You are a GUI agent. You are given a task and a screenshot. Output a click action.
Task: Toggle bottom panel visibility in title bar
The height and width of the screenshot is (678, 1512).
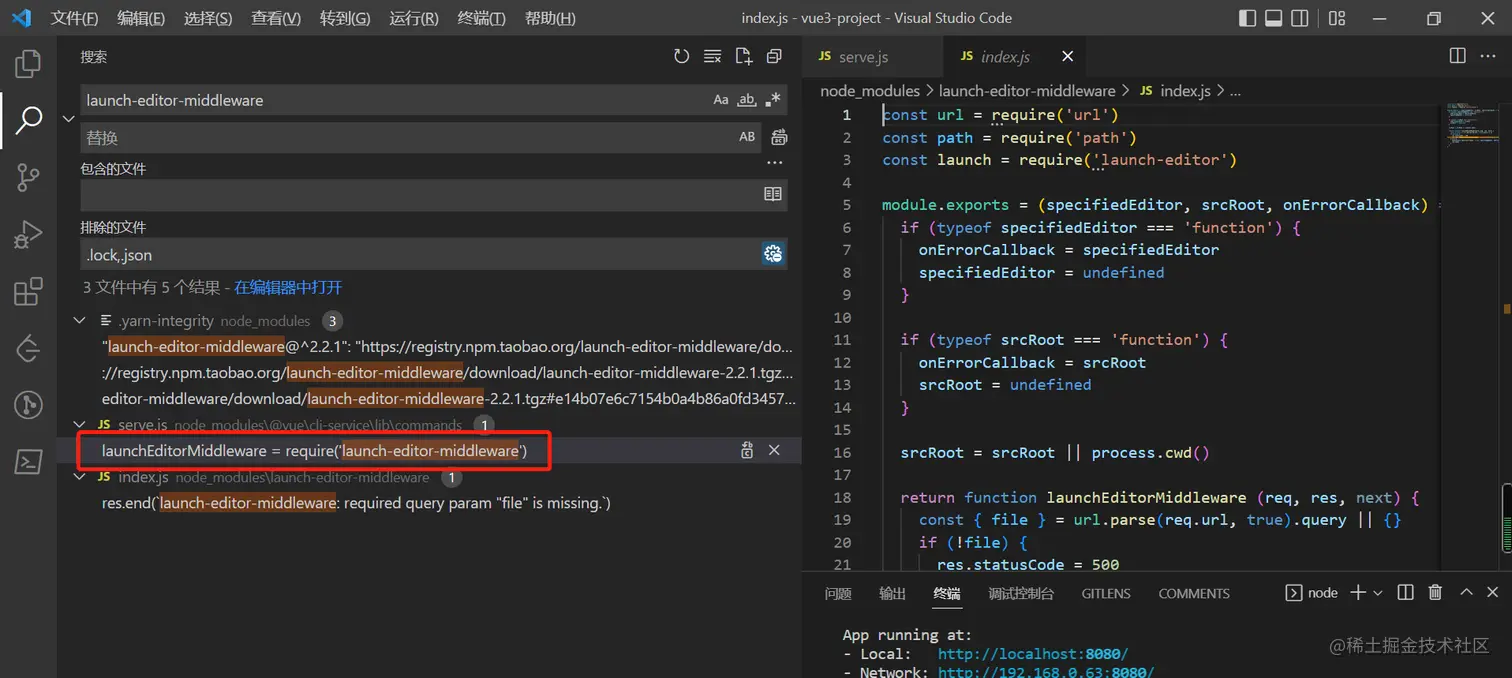tap(1273, 18)
